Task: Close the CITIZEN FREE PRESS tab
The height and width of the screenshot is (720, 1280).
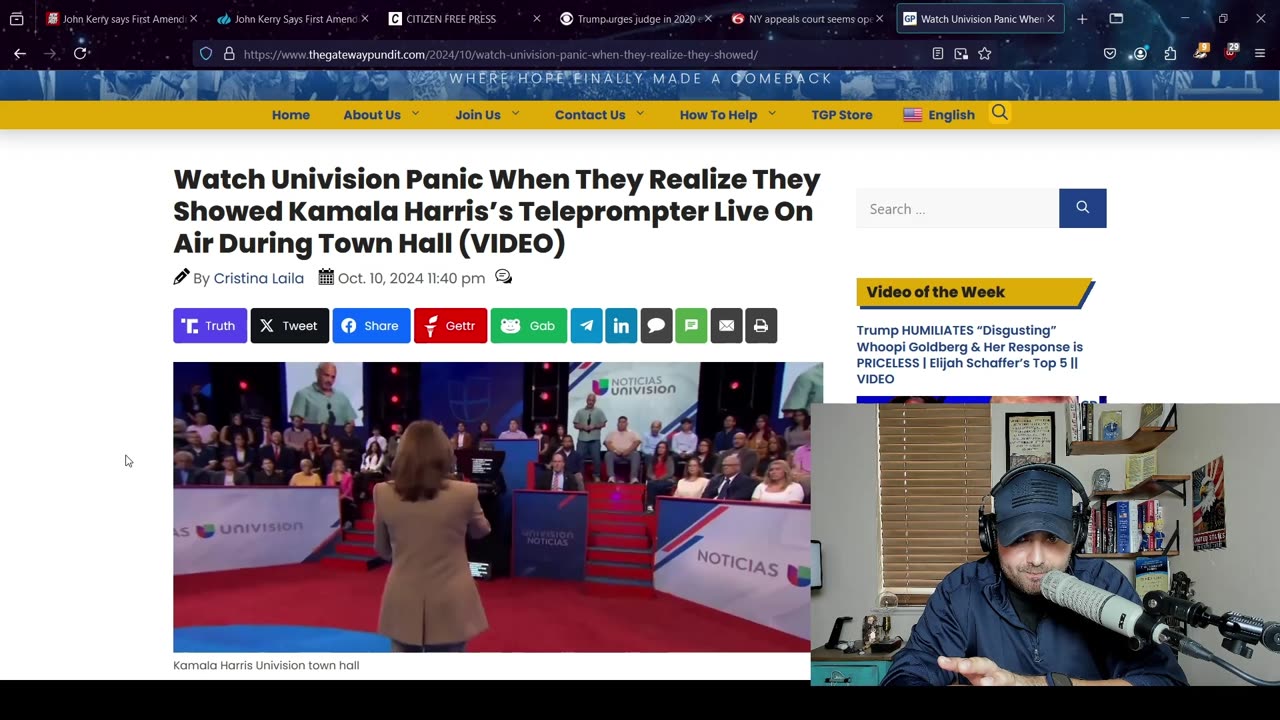Action: [537, 18]
